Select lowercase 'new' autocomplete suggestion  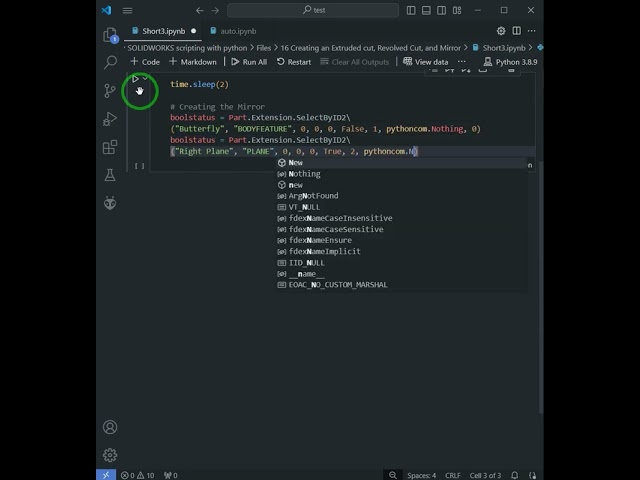[x=402, y=185]
